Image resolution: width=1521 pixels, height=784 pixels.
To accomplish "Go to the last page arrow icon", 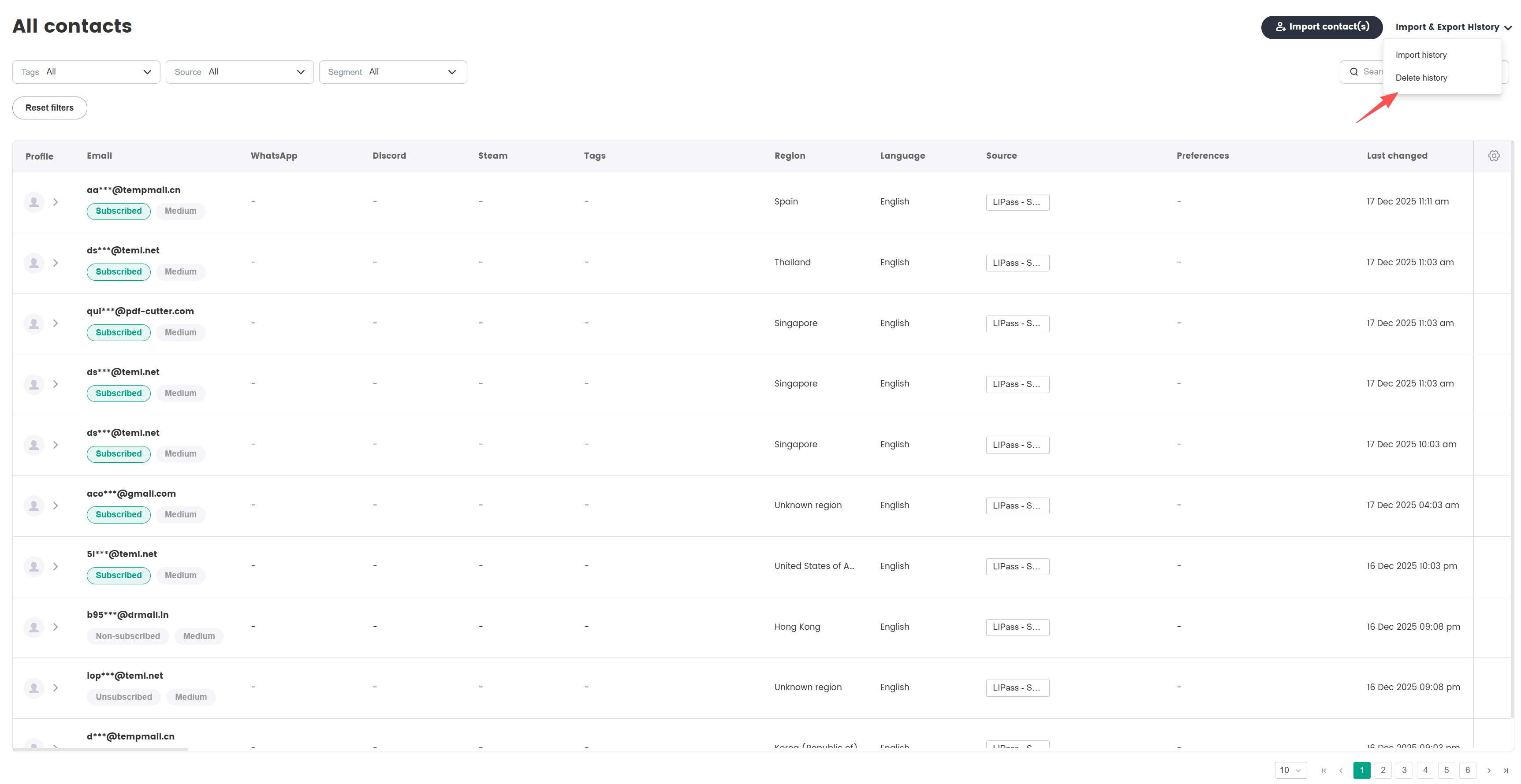I will [1505, 770].
